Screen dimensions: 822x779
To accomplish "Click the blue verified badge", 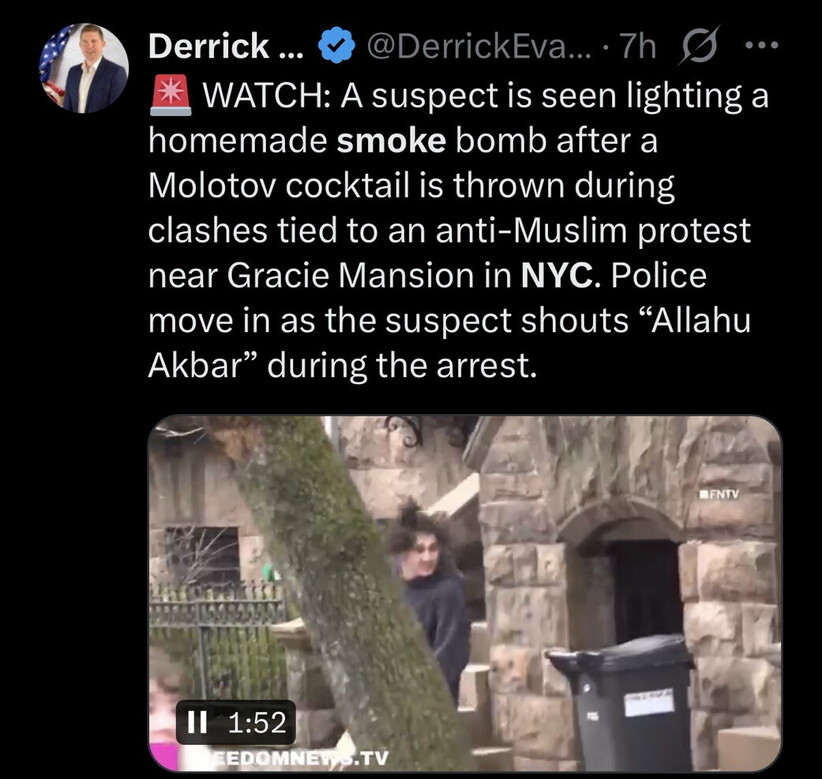I will pyautogui.click(x=336, y=46).
